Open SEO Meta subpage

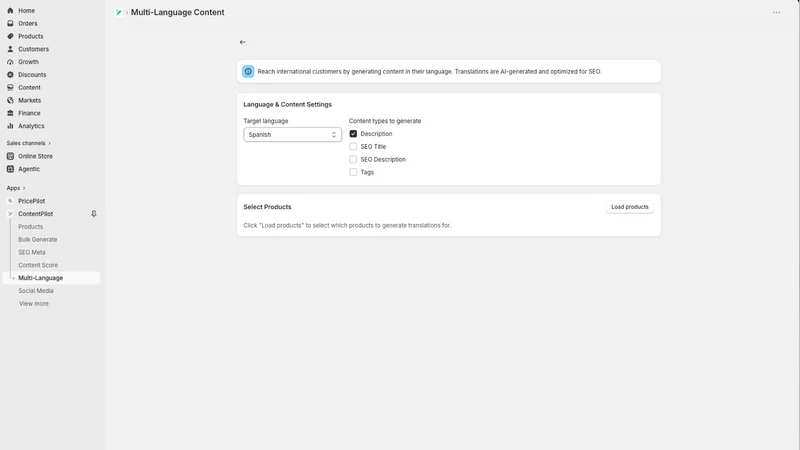32,253
